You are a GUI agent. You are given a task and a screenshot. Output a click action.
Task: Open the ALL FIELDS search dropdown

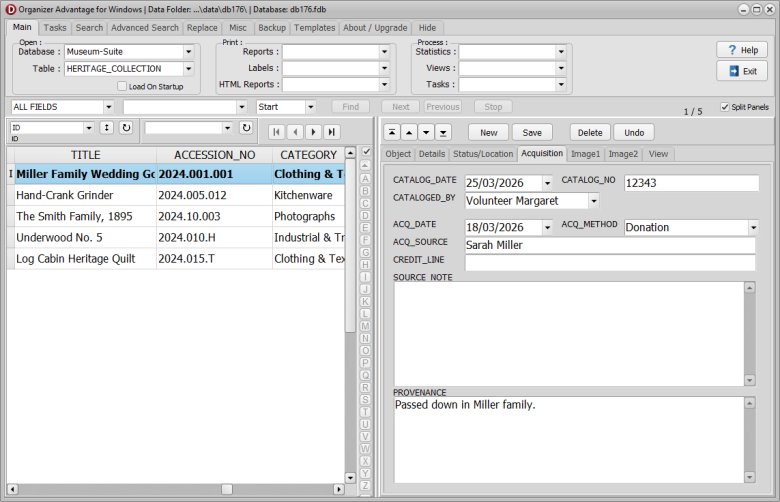(x=108, y=107)
